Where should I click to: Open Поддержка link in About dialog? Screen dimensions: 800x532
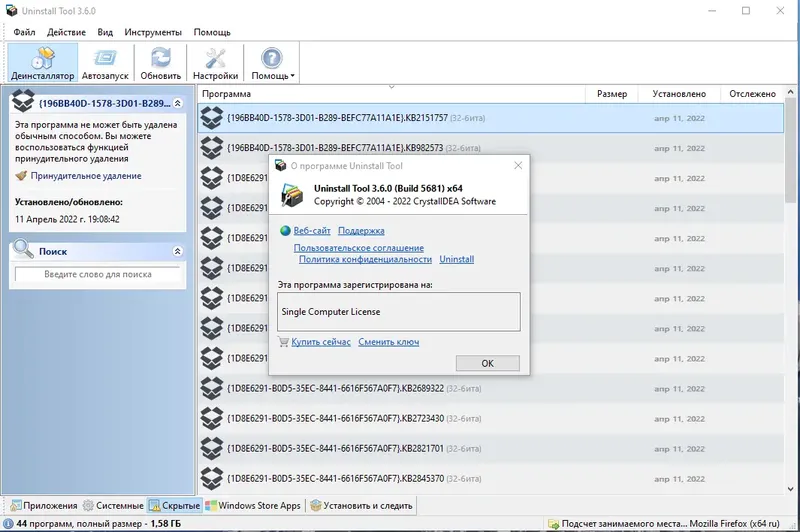coord(361,231)
